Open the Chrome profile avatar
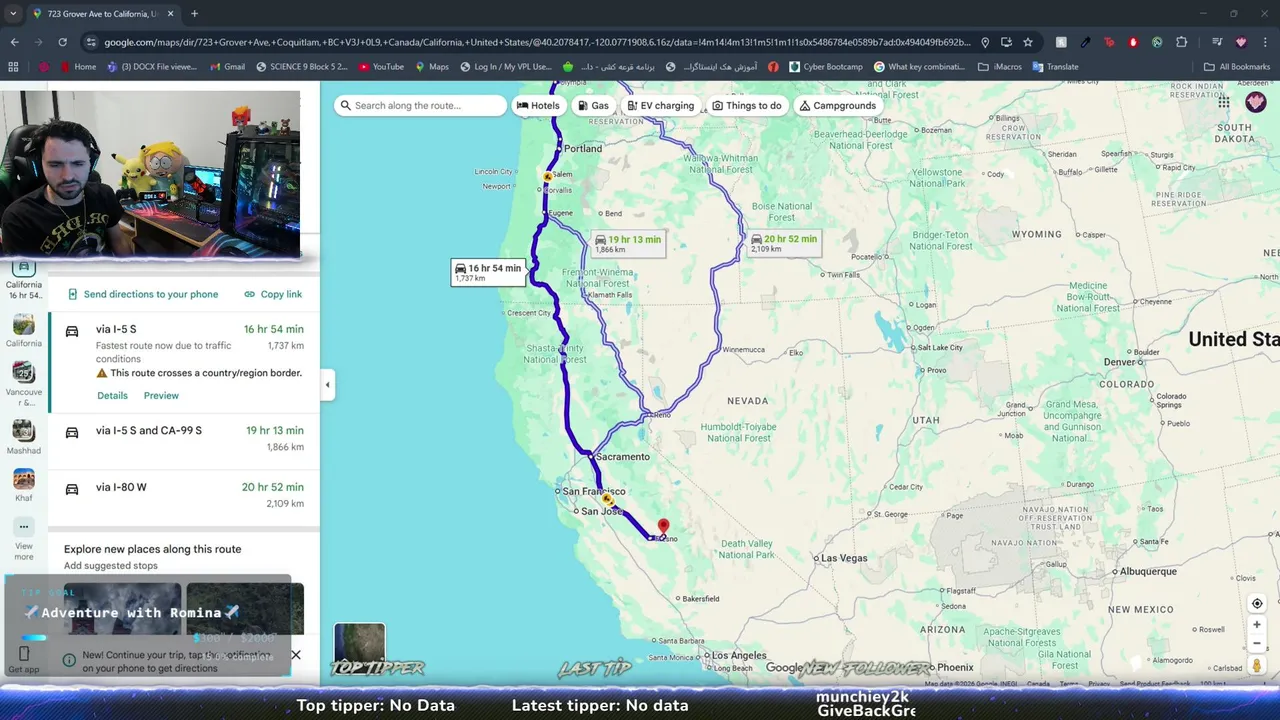1280x720 pixels. (x=1241, y=42)
